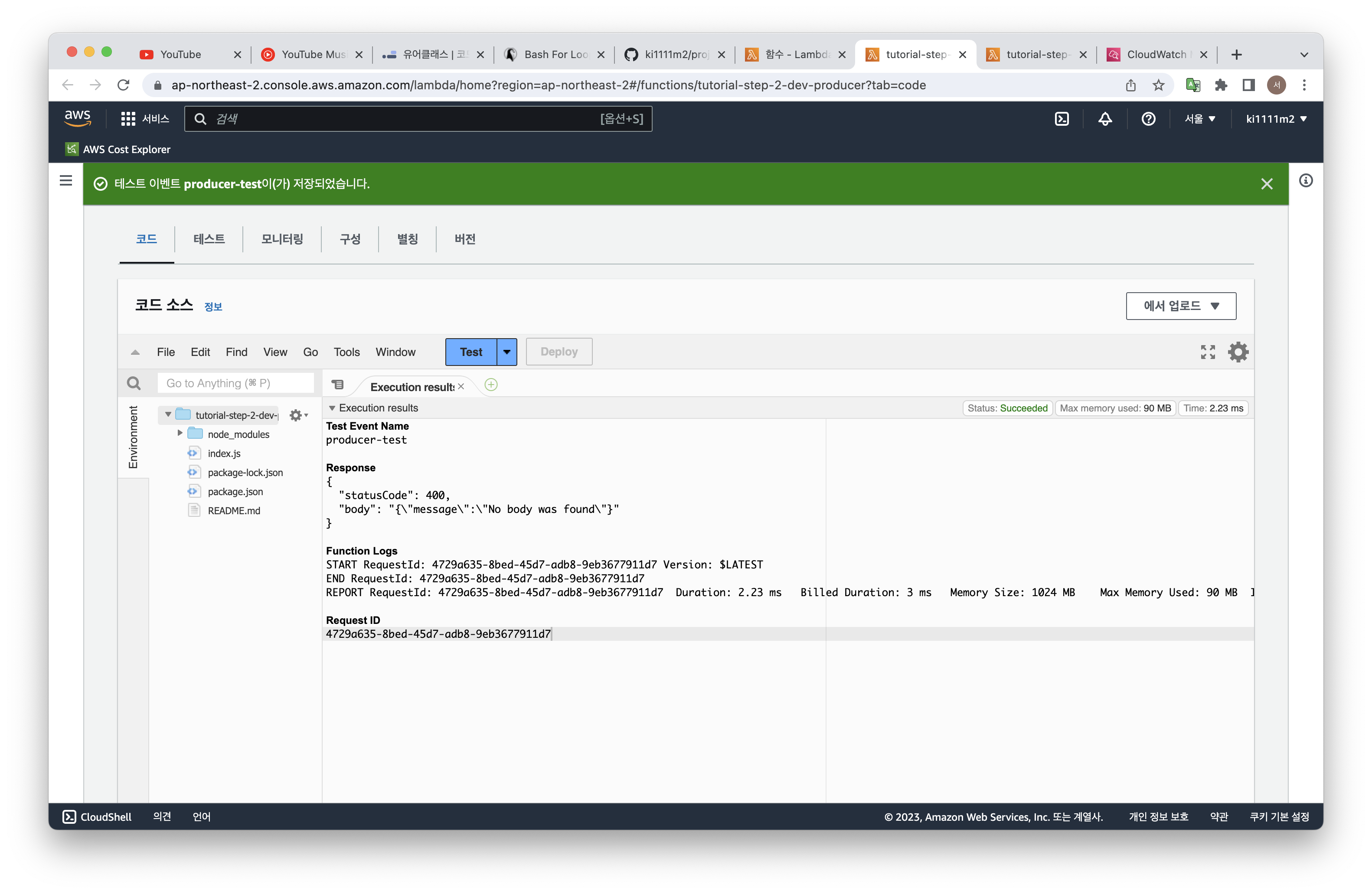This screenshot has width=1372, height=894.
Task: Click the blue Test button
Action: tap(471, 352)
